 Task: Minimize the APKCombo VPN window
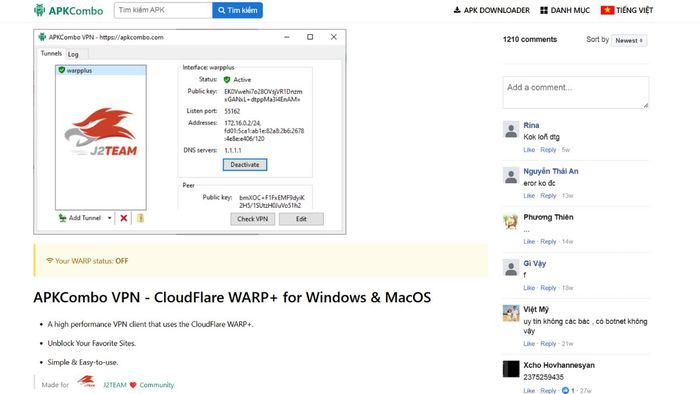click(x=287, y=37)
